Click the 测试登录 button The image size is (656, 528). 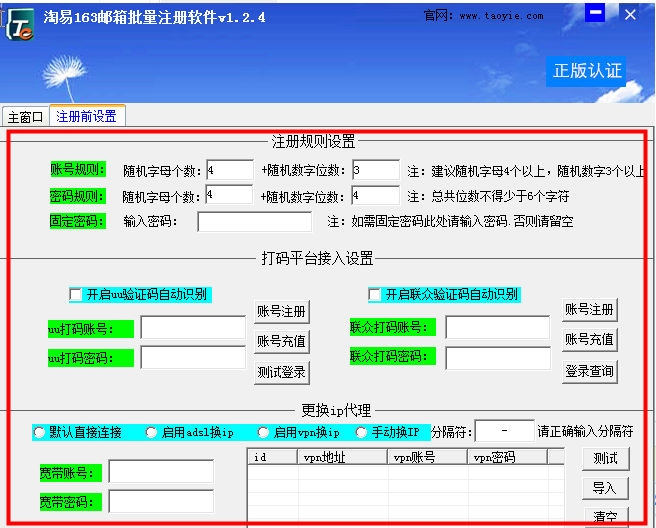click(282, 372)
